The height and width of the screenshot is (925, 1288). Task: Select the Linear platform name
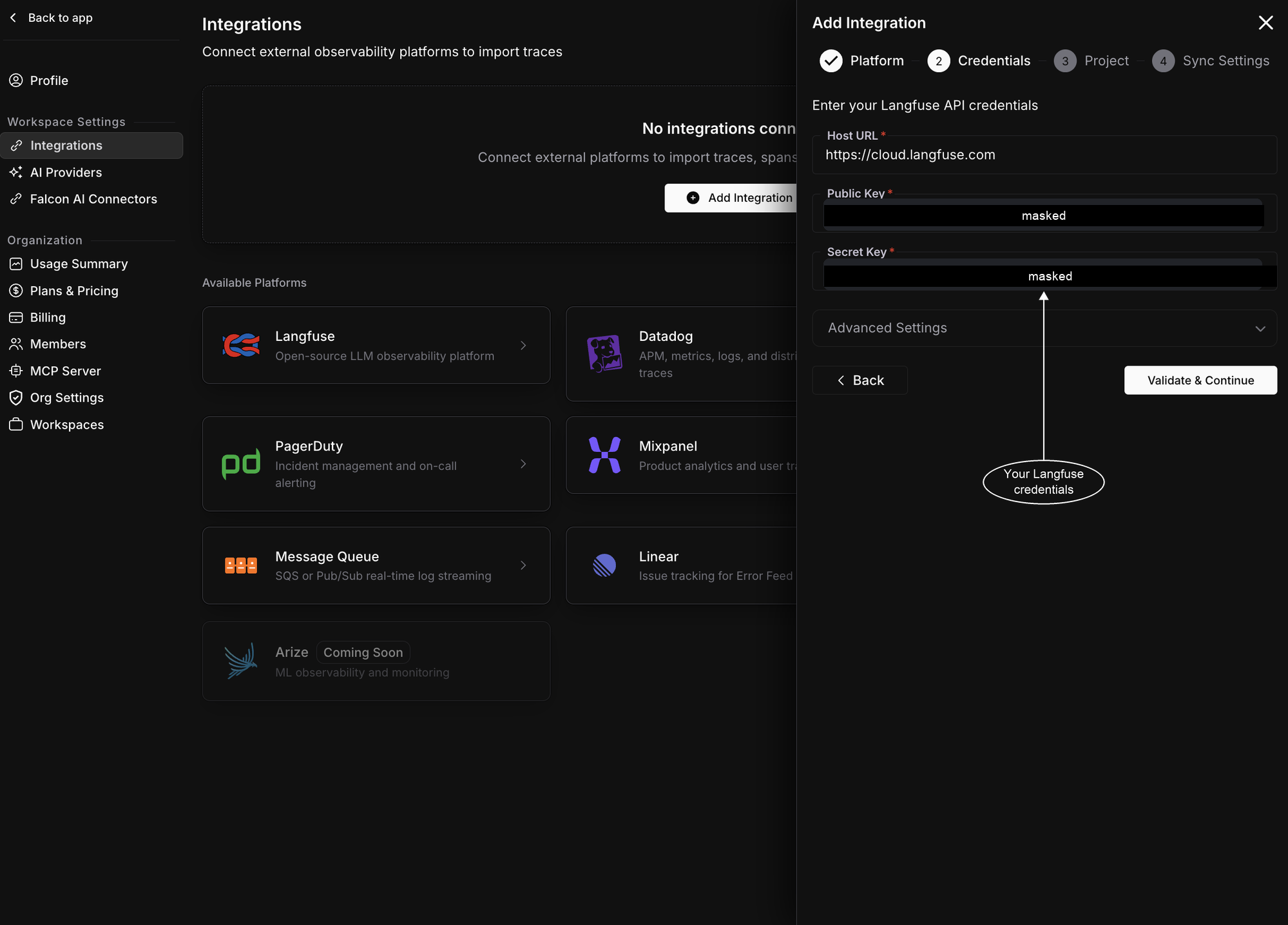(658, 556)
